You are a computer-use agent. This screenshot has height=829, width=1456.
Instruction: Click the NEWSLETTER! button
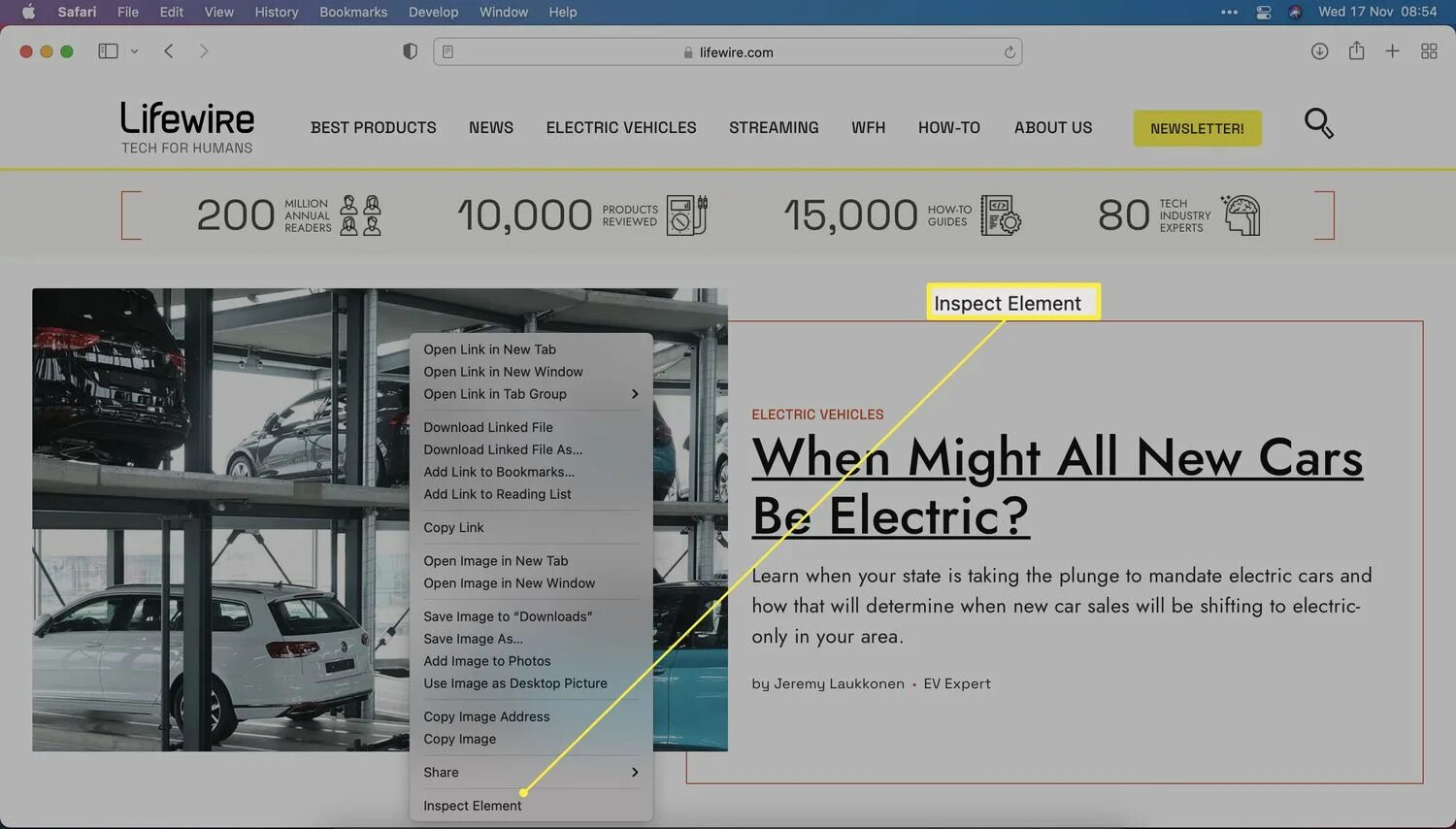click(1197, 128)
